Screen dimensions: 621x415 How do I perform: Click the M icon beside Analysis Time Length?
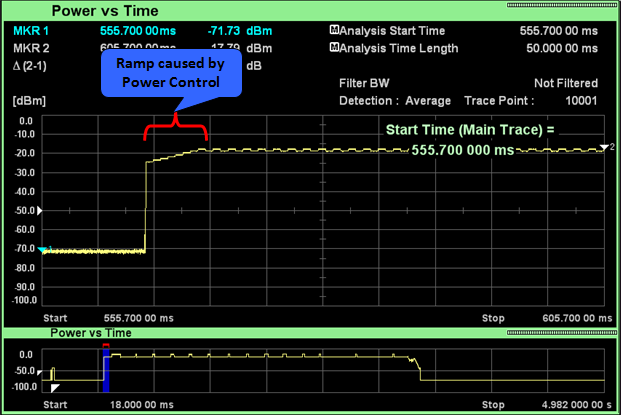click(332, 47)
